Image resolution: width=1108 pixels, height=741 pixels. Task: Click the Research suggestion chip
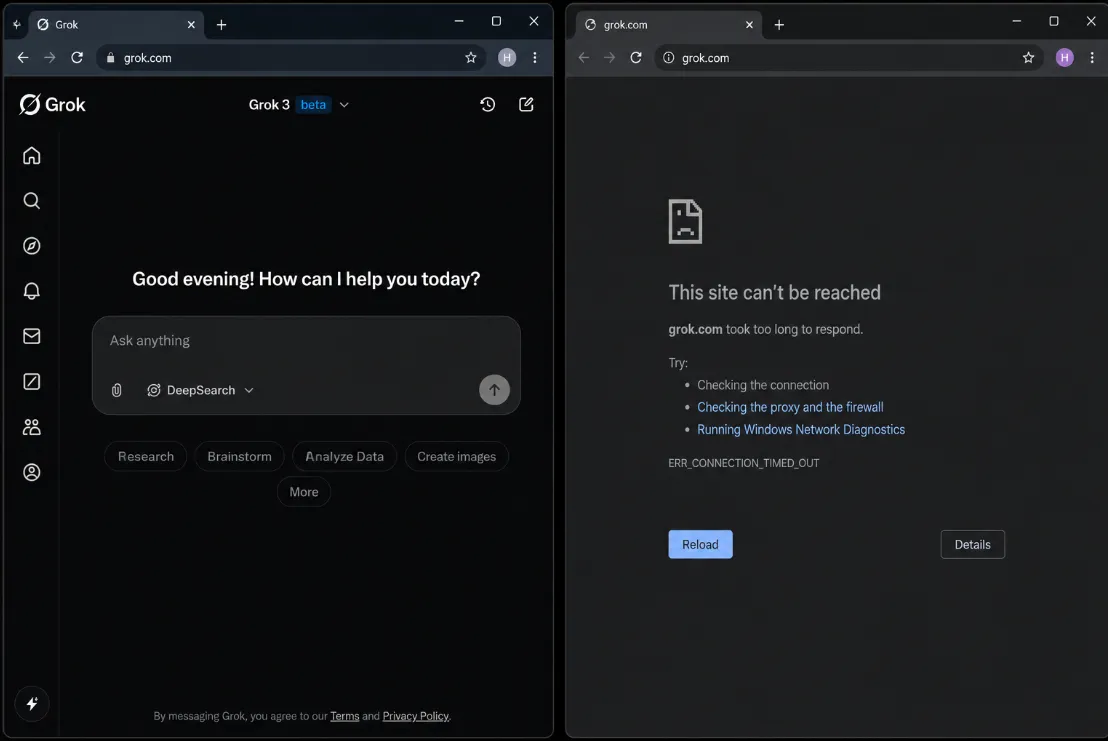[146, 456]
